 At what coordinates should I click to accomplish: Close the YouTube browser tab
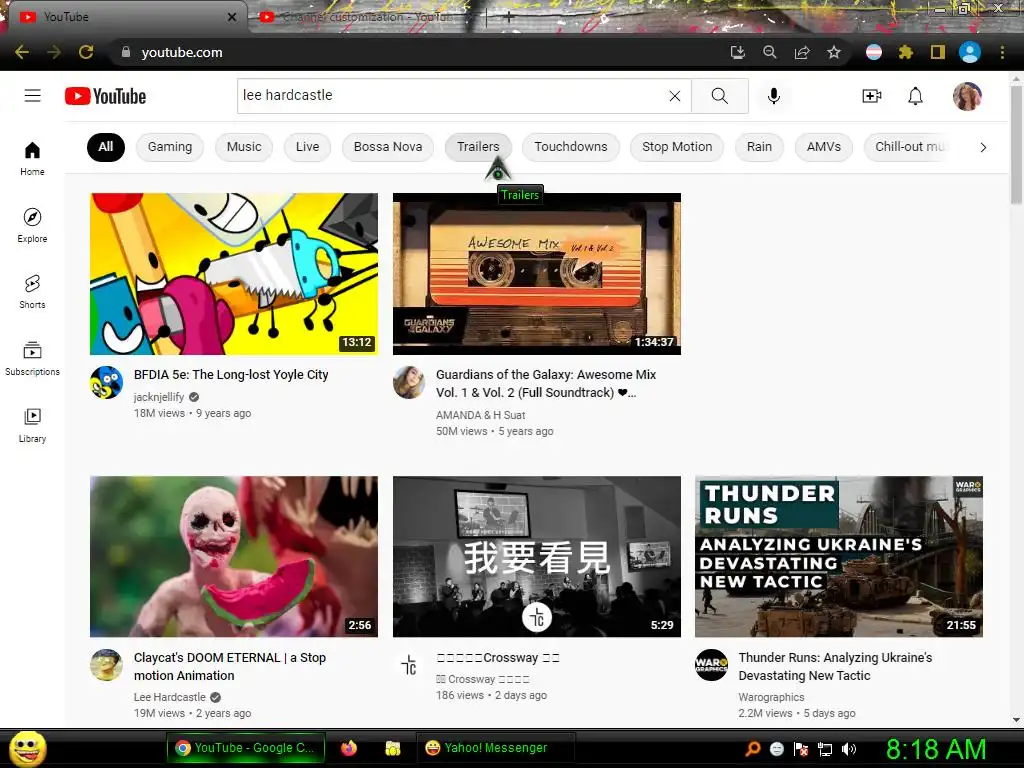[232, 18]
